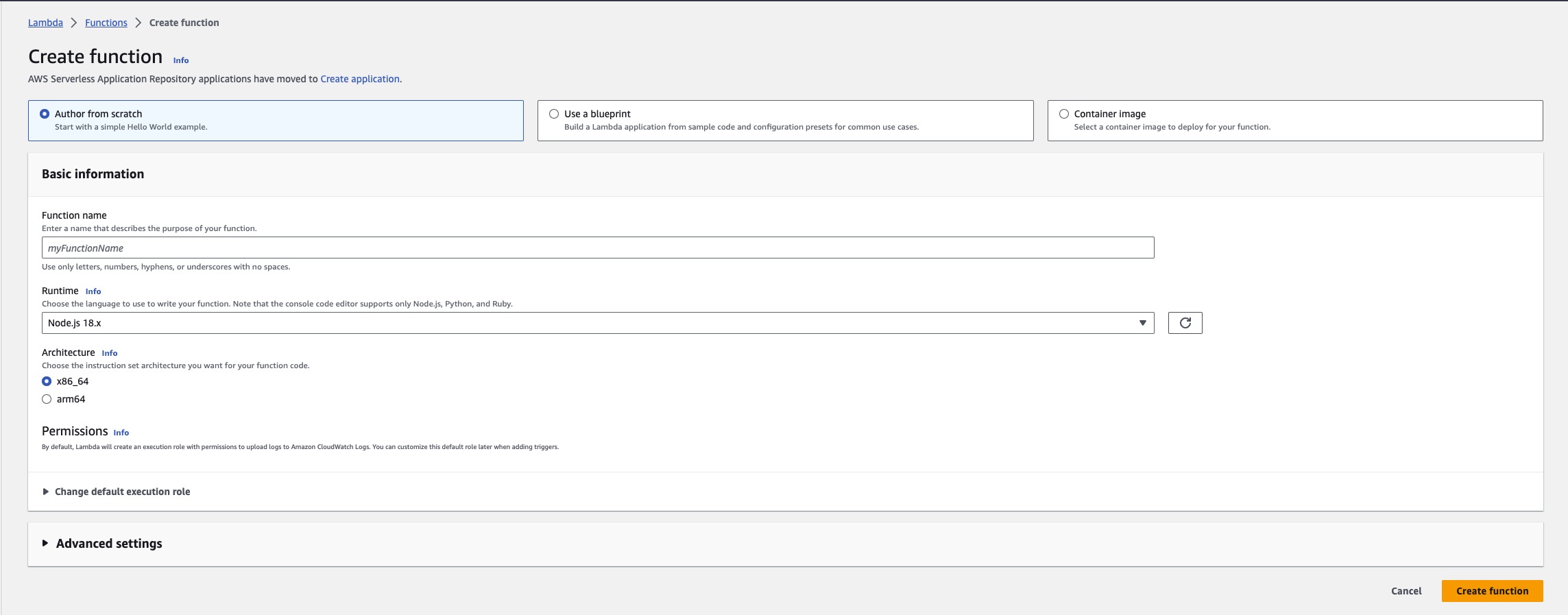Open the Create application link
Image resolution: width=1568 pixels, height=615 pixels.
[x=360, y=79]
